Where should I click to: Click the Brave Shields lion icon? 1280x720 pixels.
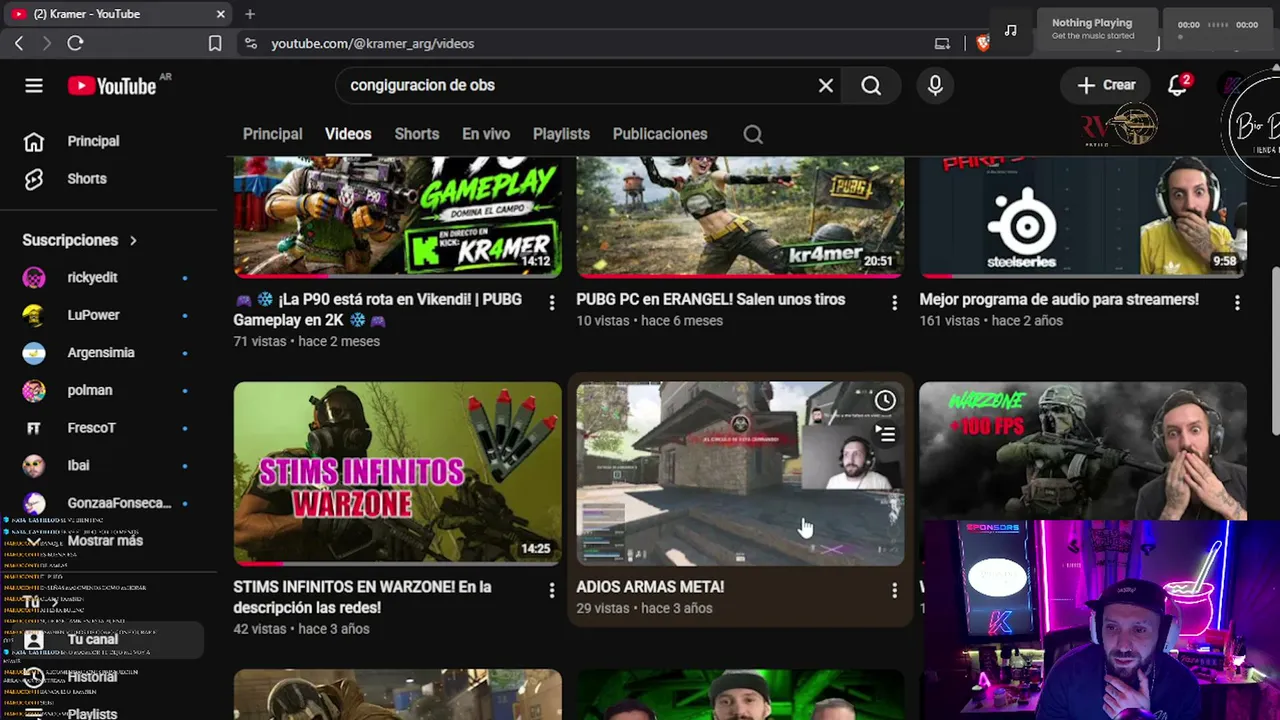click(982, 43)
